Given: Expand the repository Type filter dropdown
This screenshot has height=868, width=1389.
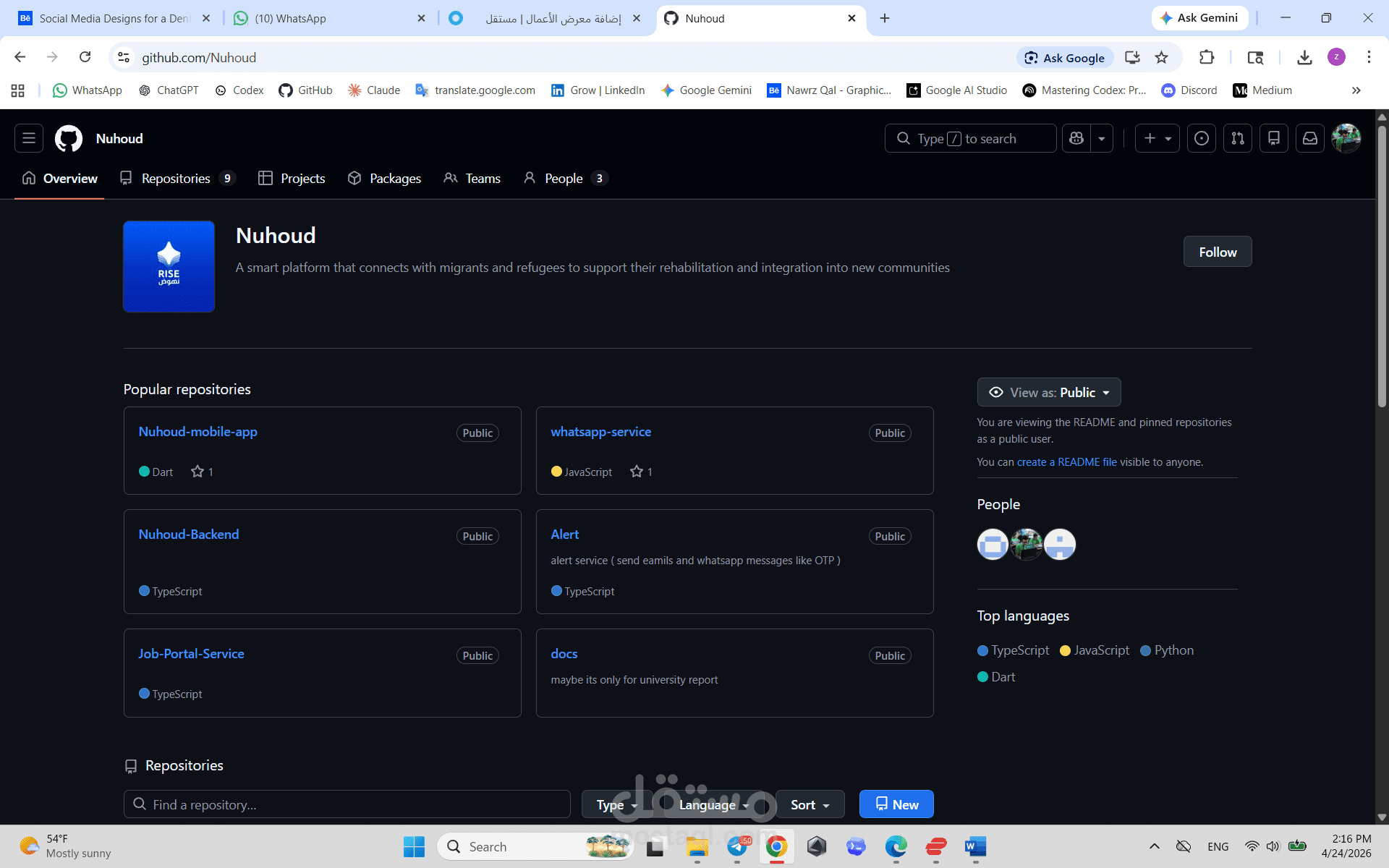Looking at the screenshot, I should [x=616, y=804].
